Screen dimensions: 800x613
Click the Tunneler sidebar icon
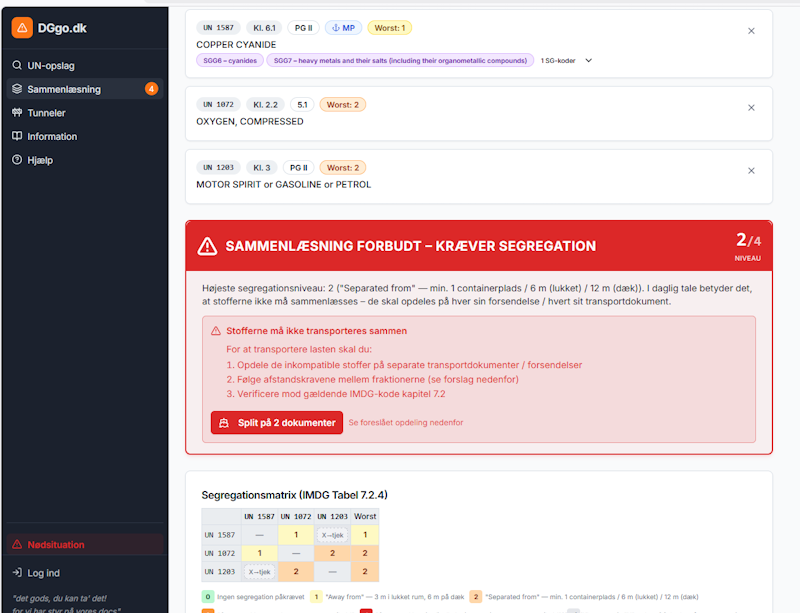point(17,113)
